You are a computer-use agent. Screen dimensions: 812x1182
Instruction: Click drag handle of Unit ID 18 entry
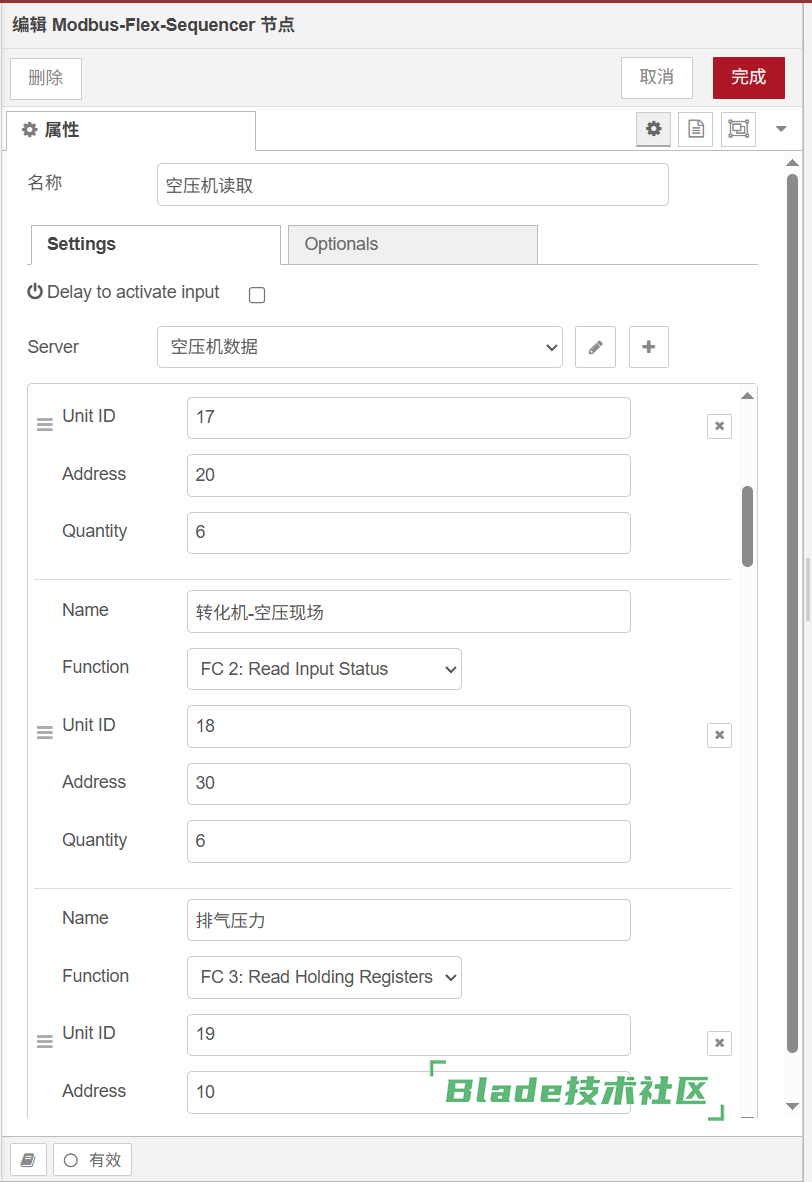tap(45, 733)
